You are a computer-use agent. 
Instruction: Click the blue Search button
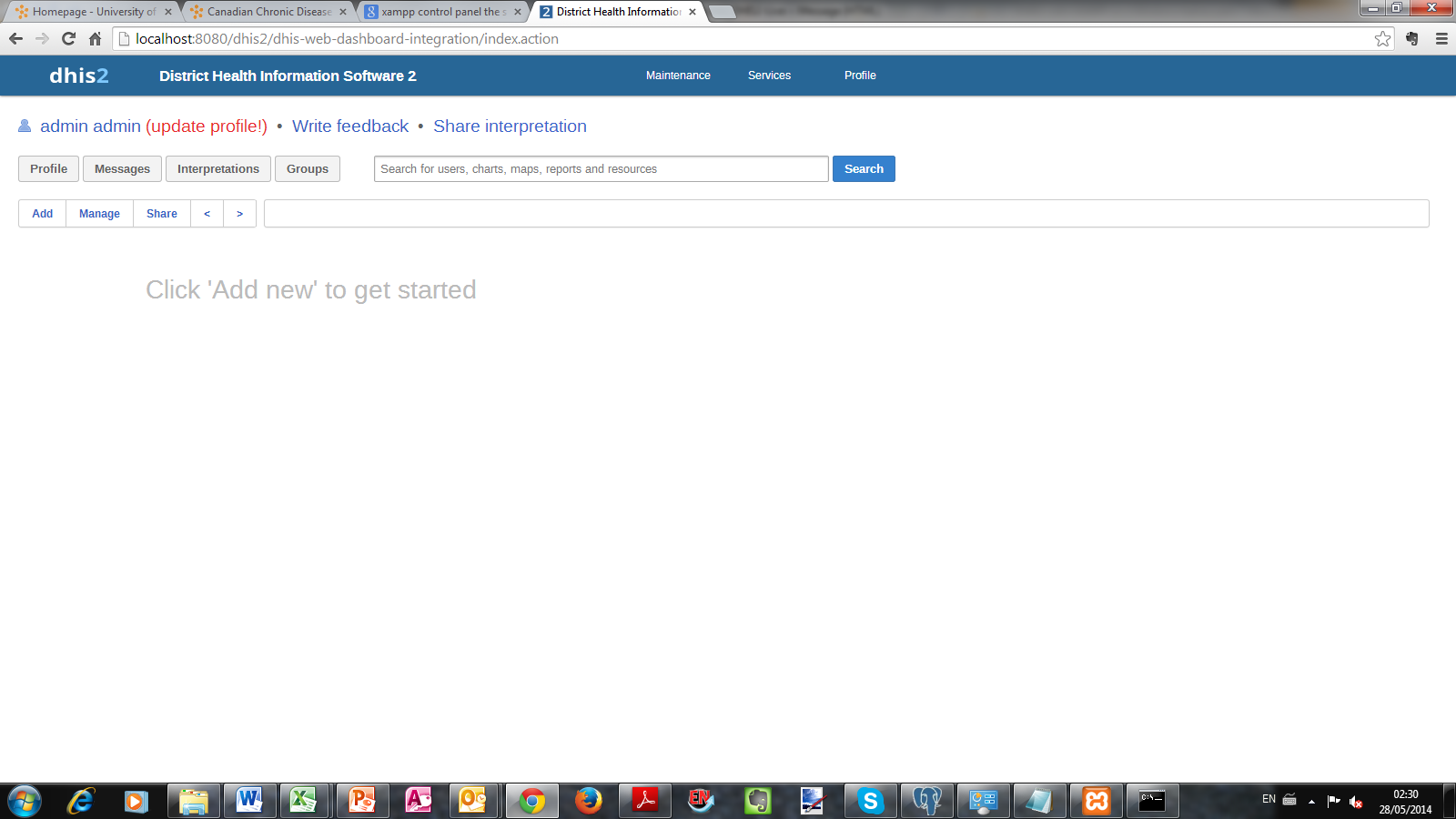[x=864, y=169]
